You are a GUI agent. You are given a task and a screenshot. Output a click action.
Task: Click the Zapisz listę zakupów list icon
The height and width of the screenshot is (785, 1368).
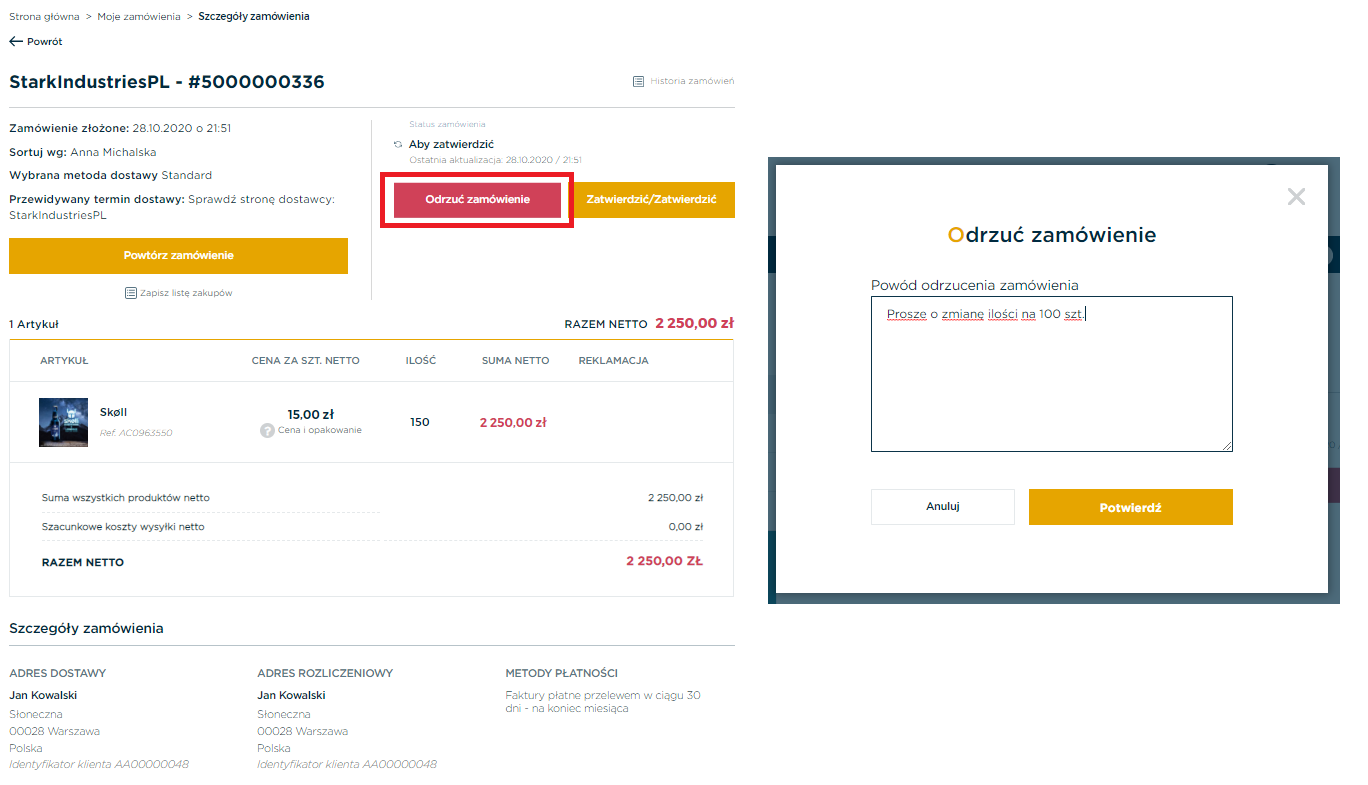coord(130,293)
